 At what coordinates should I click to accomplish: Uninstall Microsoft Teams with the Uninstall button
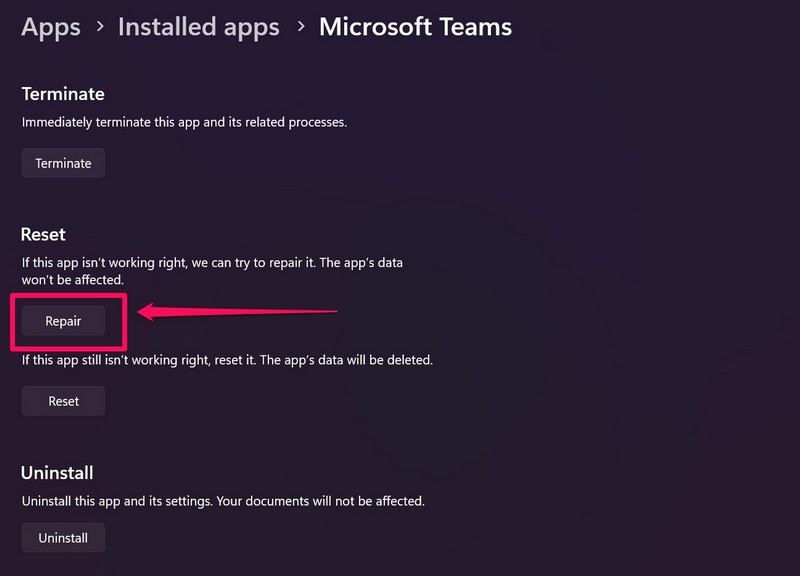[63, 538]
